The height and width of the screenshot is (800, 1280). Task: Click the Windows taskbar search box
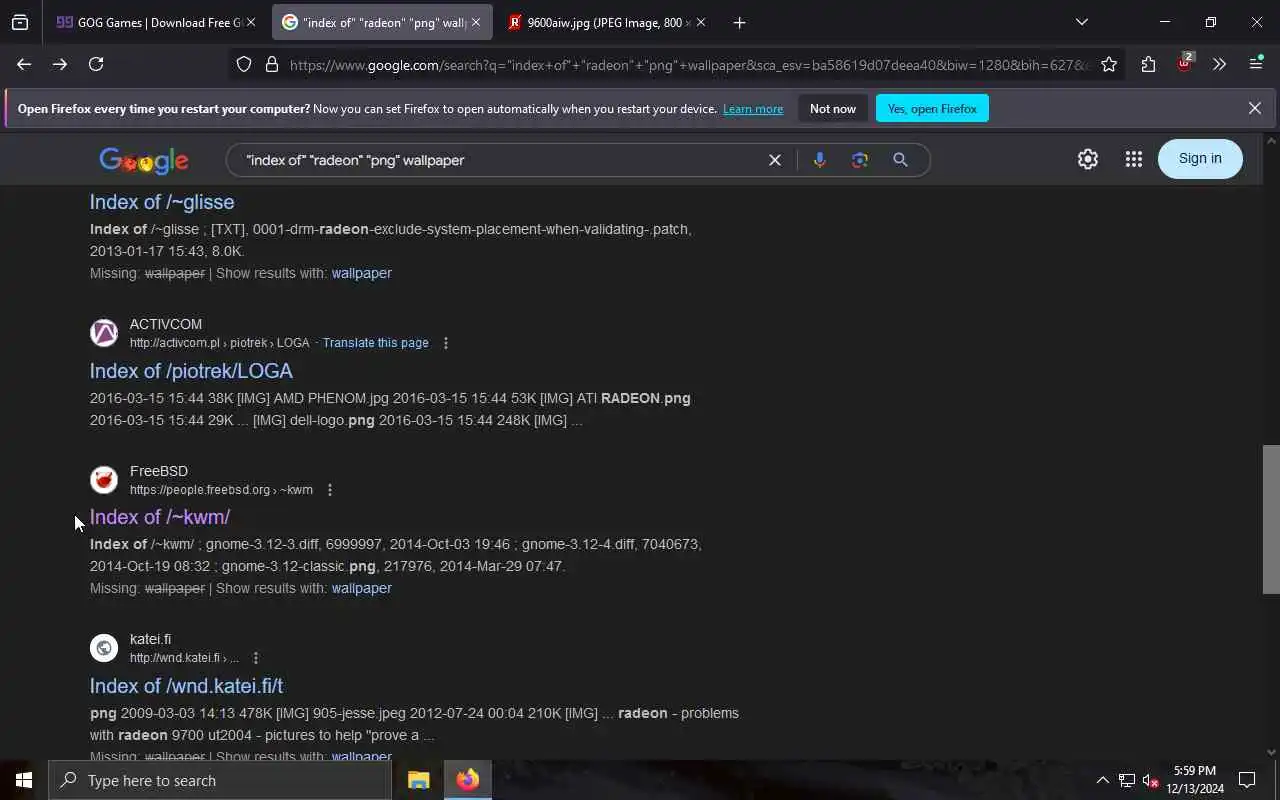220,780
